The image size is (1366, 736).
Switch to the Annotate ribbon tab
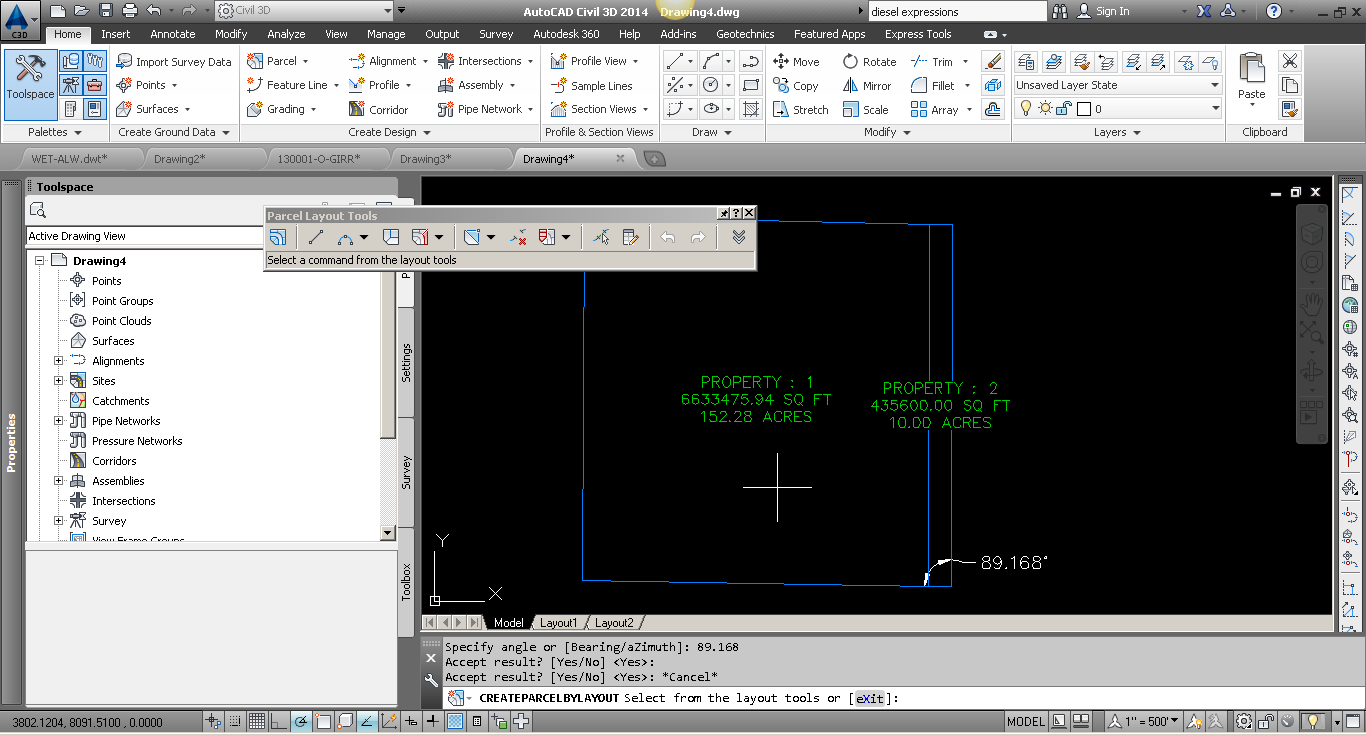click(173, 34)
